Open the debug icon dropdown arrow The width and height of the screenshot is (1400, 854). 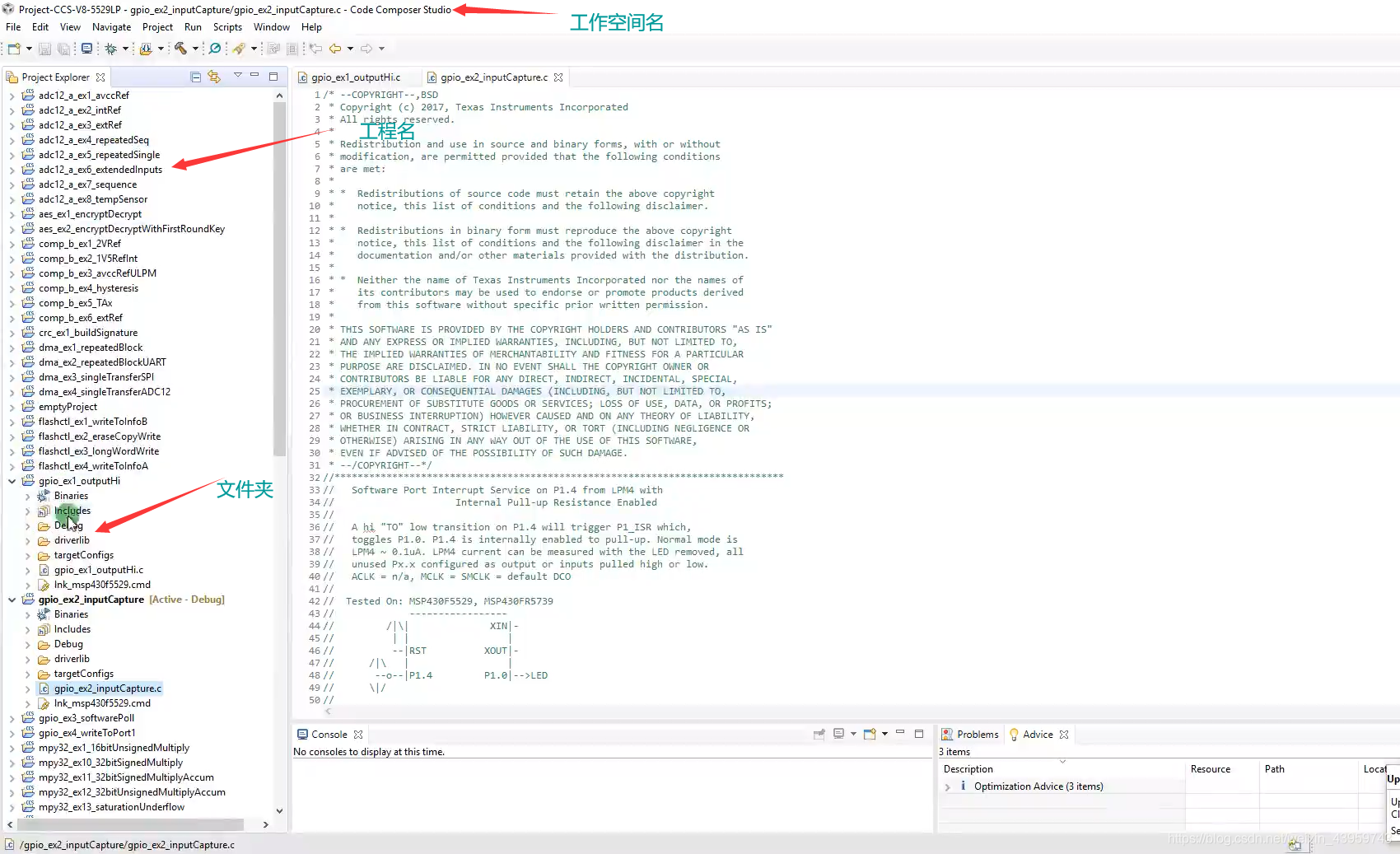click(x=125, y=49)
